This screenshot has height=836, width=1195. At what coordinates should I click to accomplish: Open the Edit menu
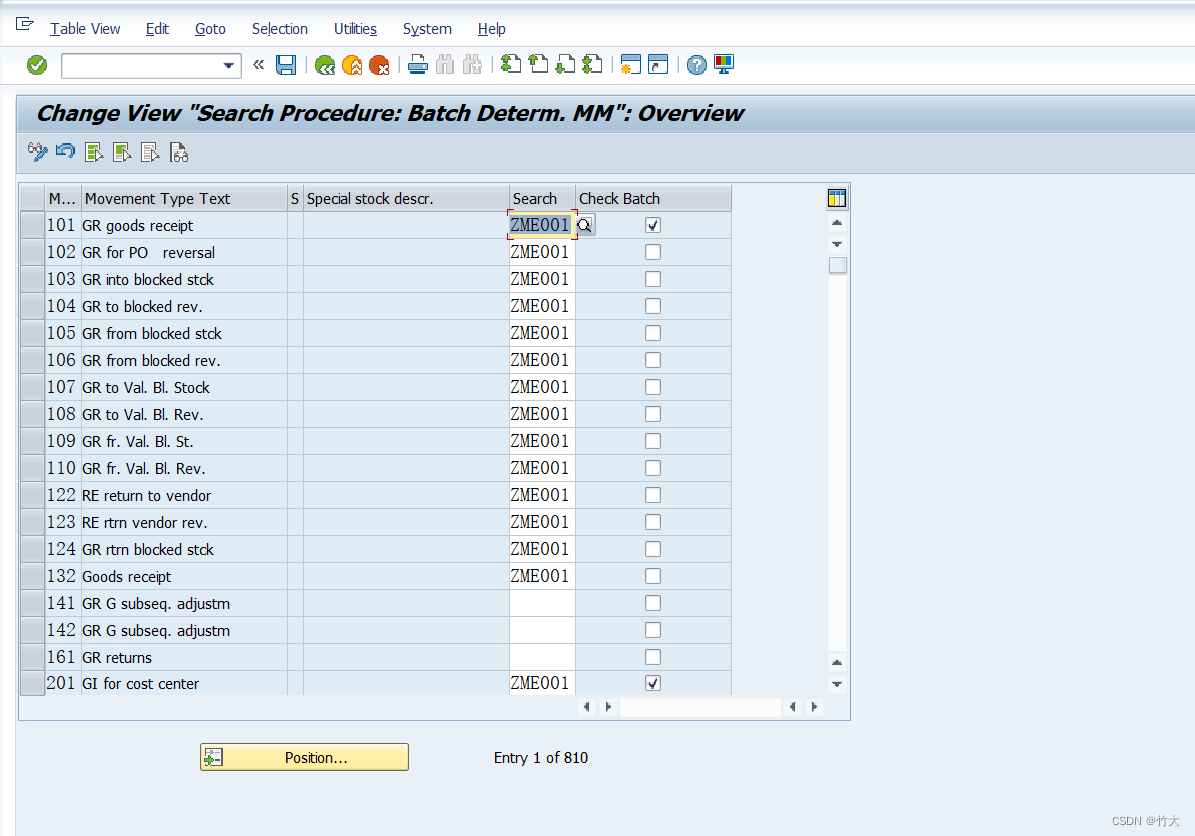coord(157,29)
